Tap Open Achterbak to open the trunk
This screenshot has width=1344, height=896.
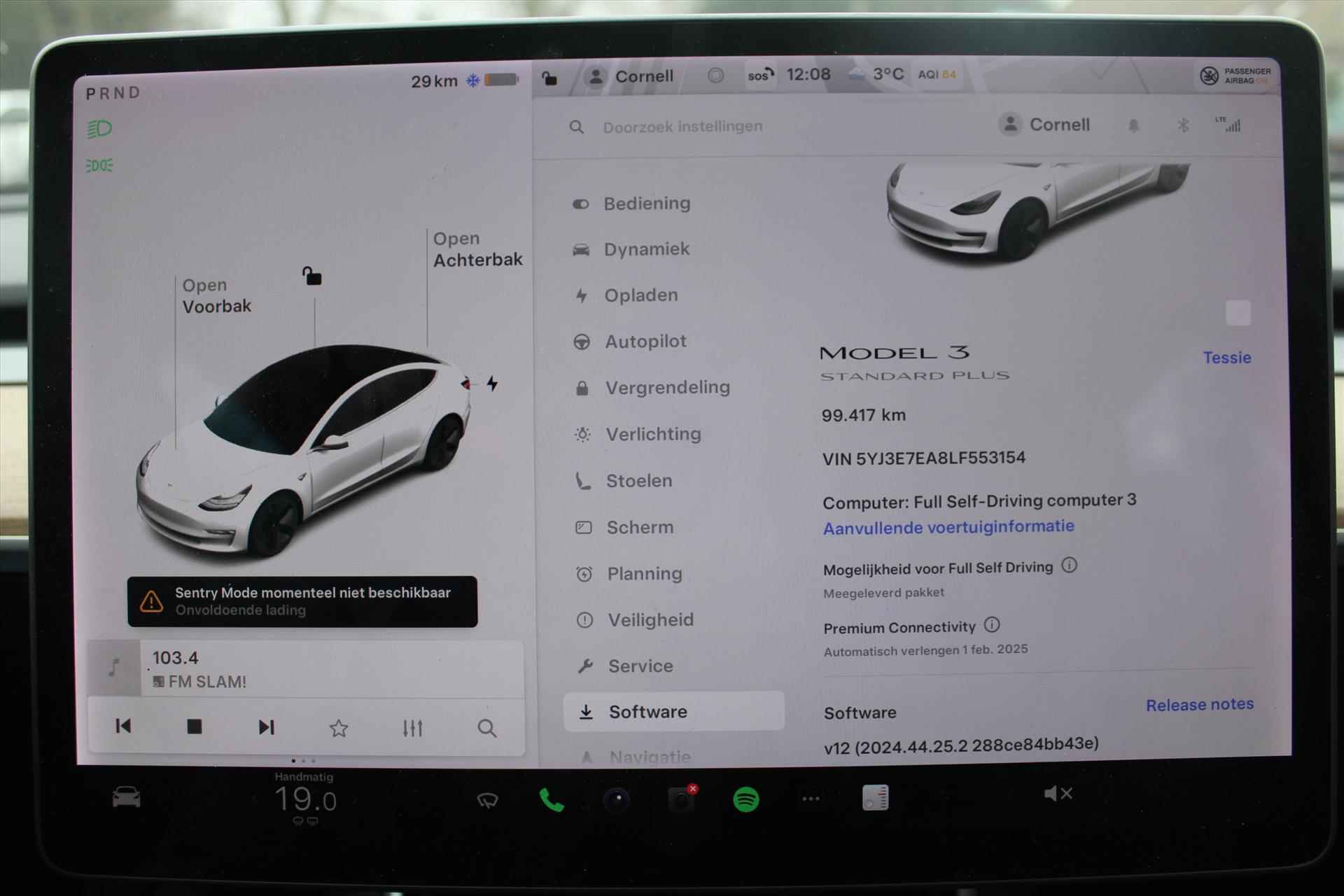477,249
